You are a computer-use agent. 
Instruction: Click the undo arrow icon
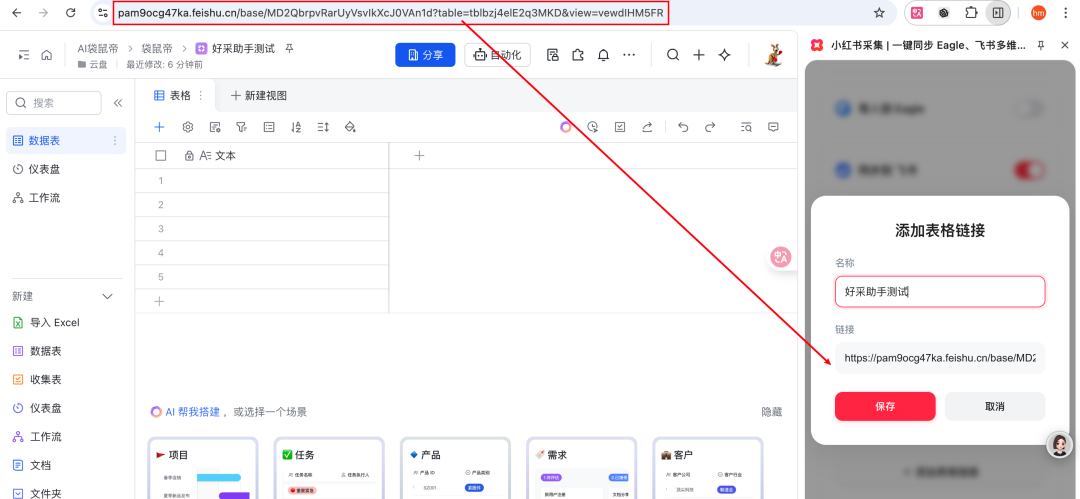tap(683, 127)
